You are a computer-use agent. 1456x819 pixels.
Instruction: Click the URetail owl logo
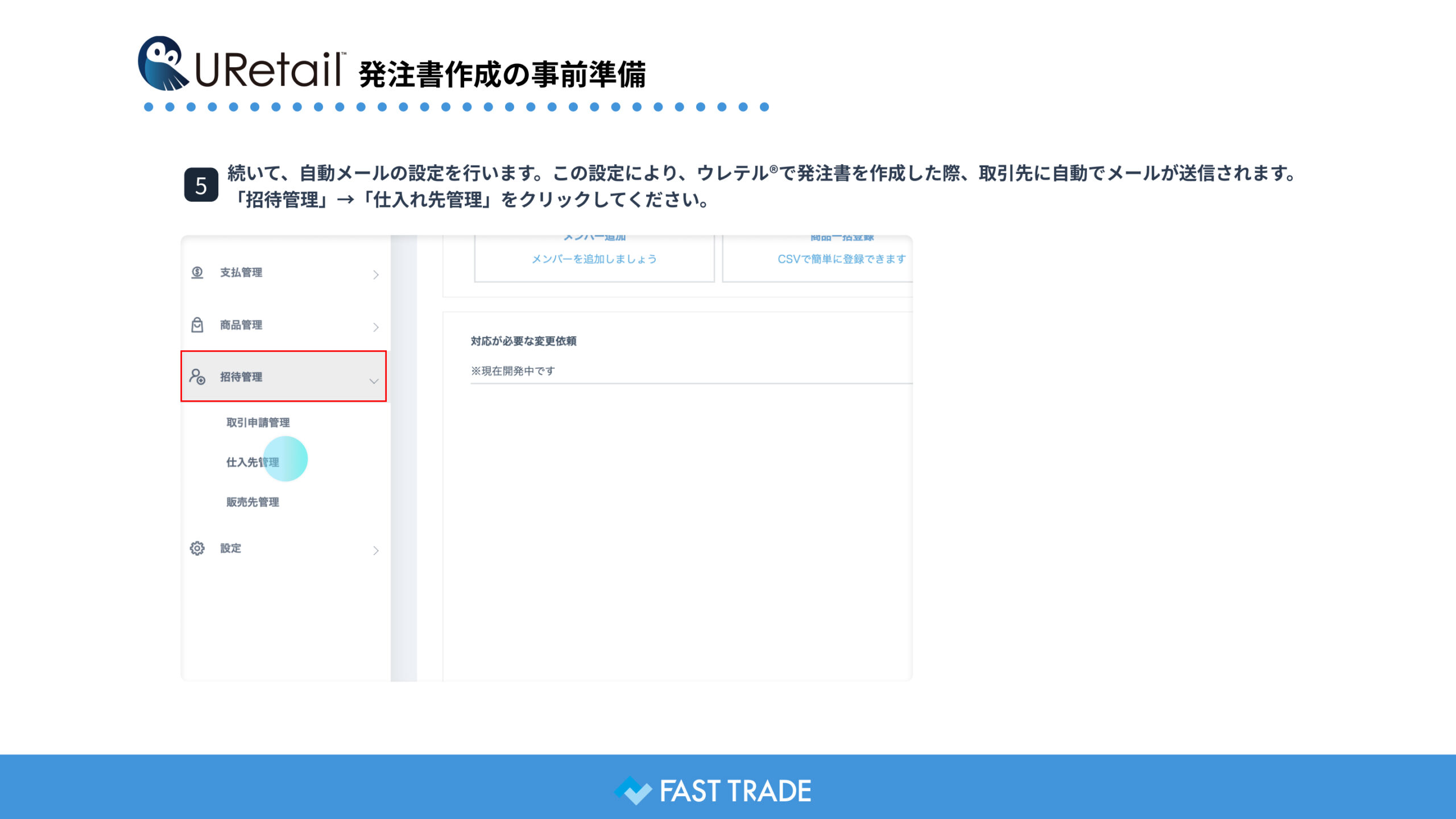point(163,64)
